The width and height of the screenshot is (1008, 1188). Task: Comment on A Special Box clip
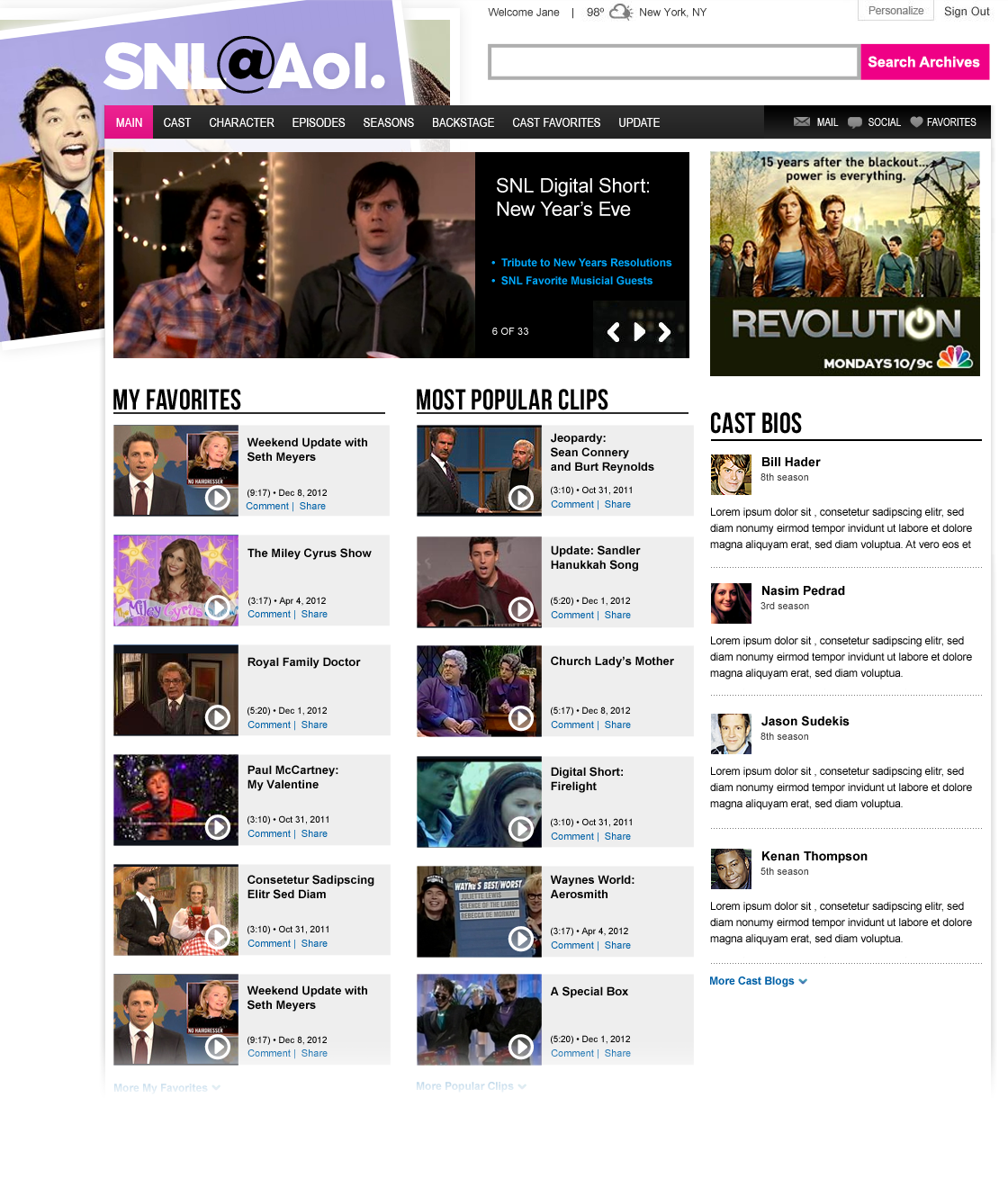point(572,1053)
